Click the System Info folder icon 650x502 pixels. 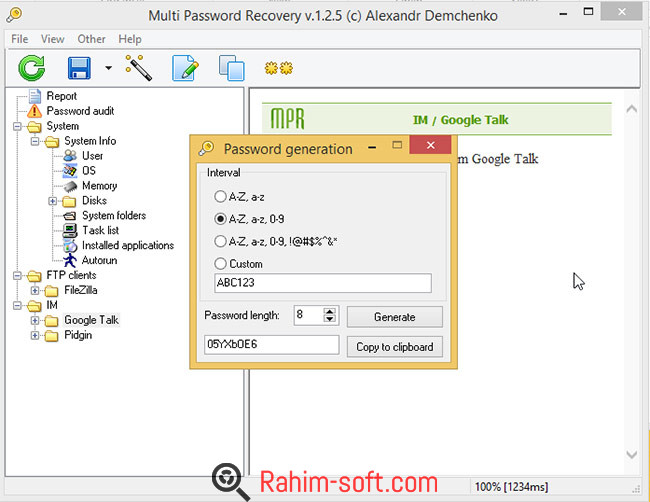pos(52,141)
